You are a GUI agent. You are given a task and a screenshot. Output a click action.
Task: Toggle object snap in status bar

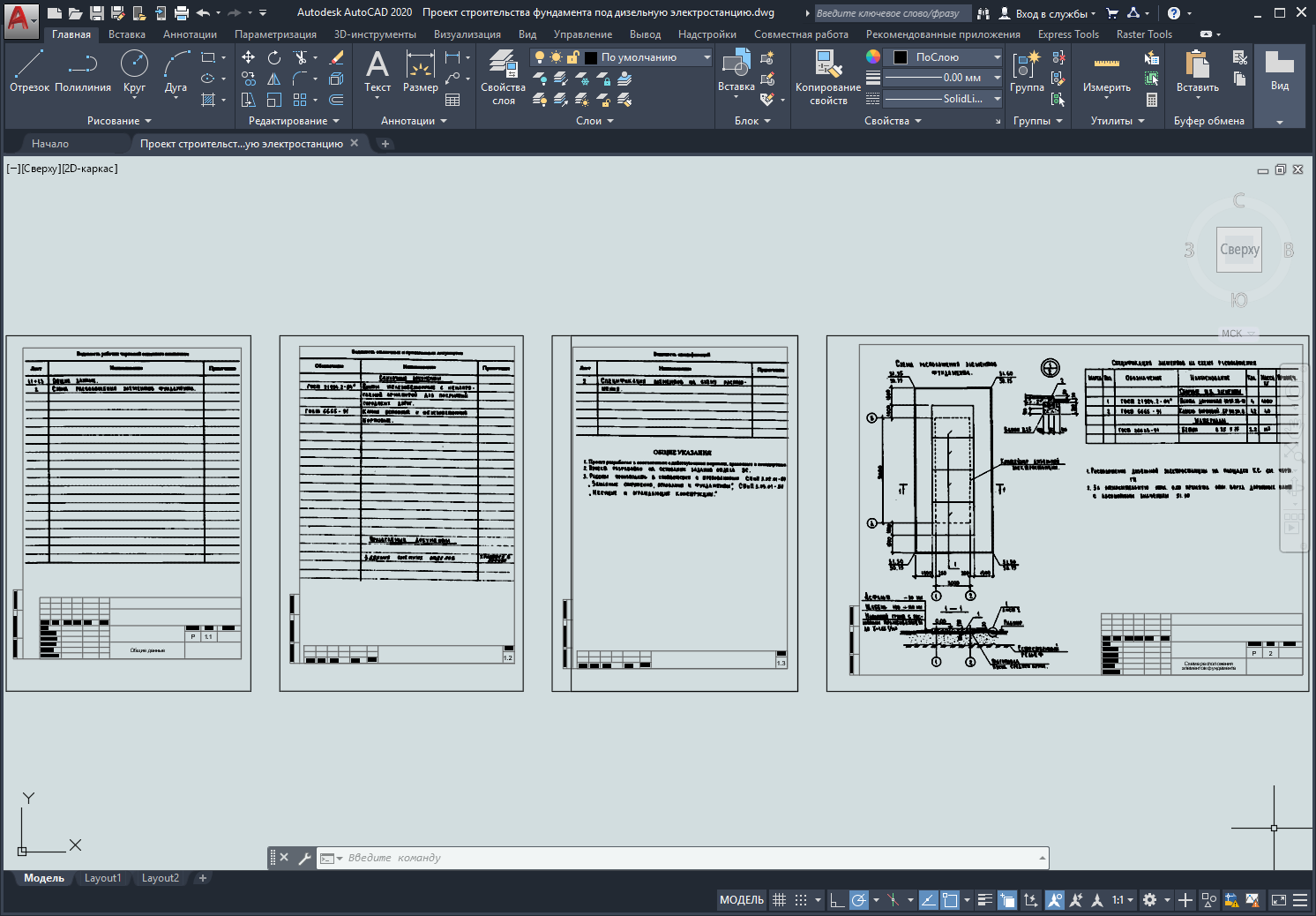[950, 900]
